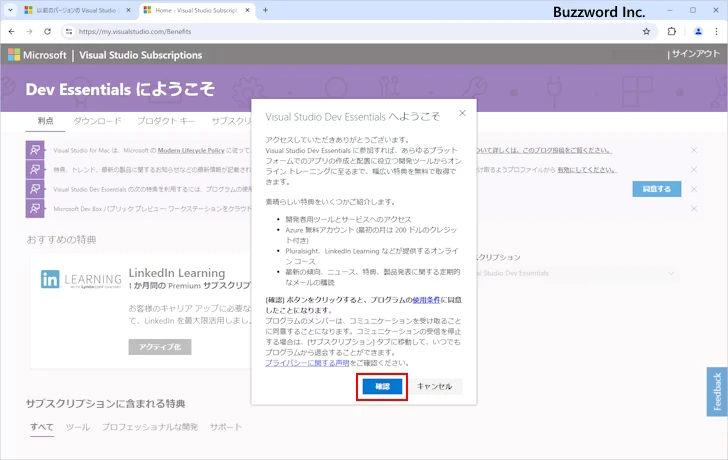Click notification icon for Dev Essentials 特典 row
This screenshot has height=460, width=728.
coord(35,189)
